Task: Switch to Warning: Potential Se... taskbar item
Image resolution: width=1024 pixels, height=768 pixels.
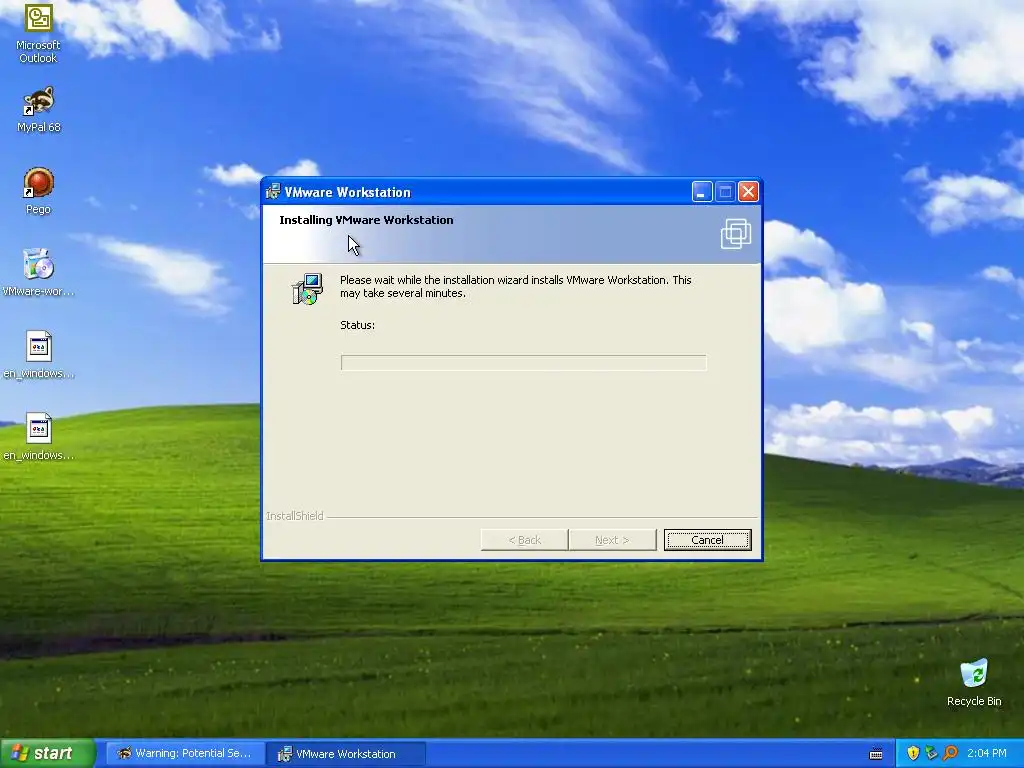Action: (x=184, y=754)
